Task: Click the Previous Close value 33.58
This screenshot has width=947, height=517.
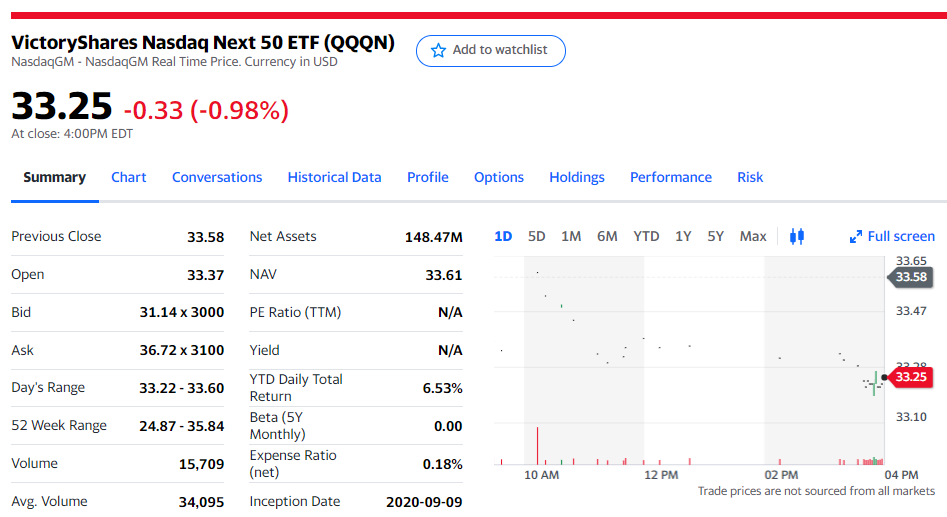Action: [205, 237]
